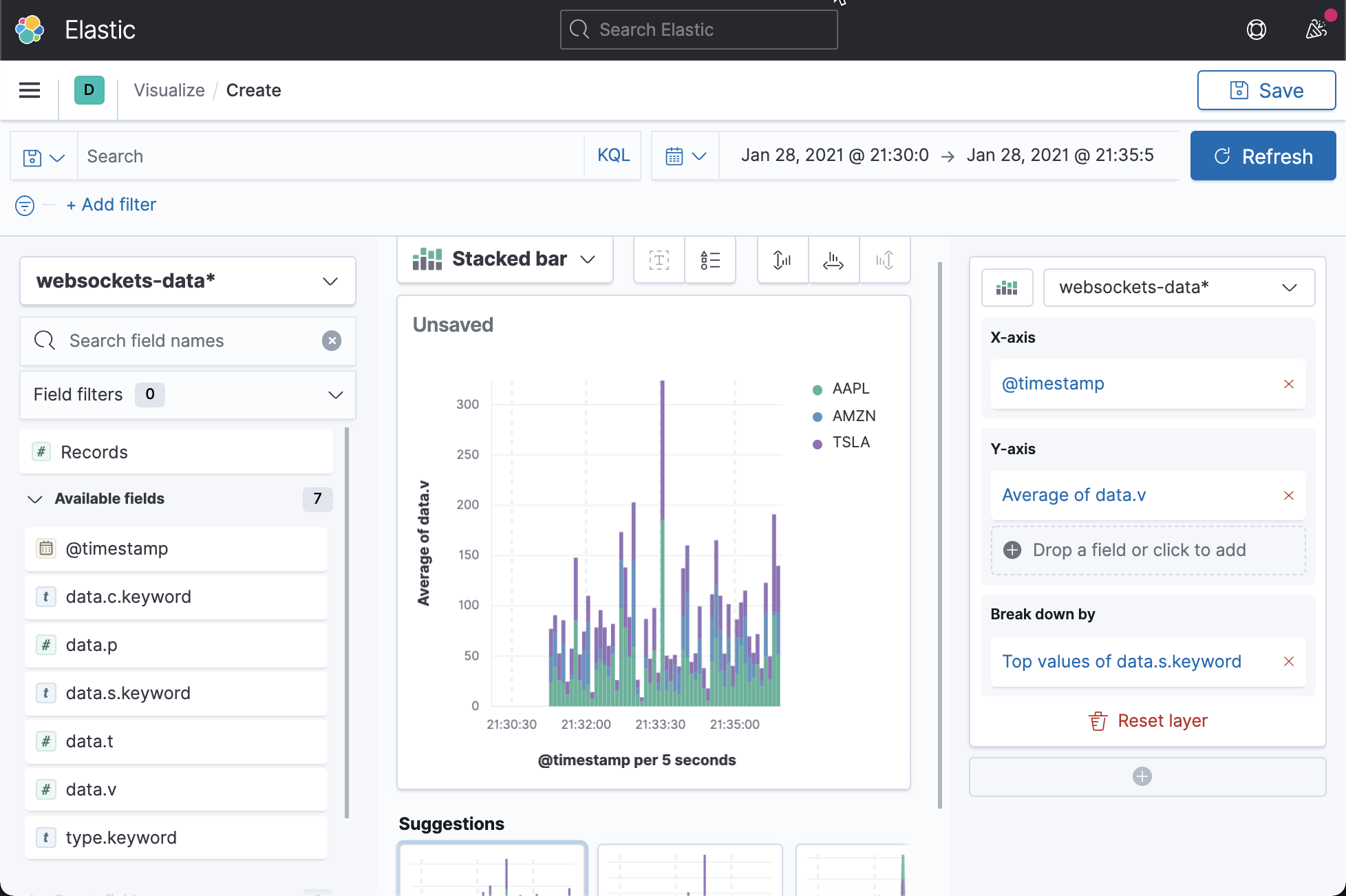Open the left axis settings icon
The image size is (1346, 896).
[782, 259]
